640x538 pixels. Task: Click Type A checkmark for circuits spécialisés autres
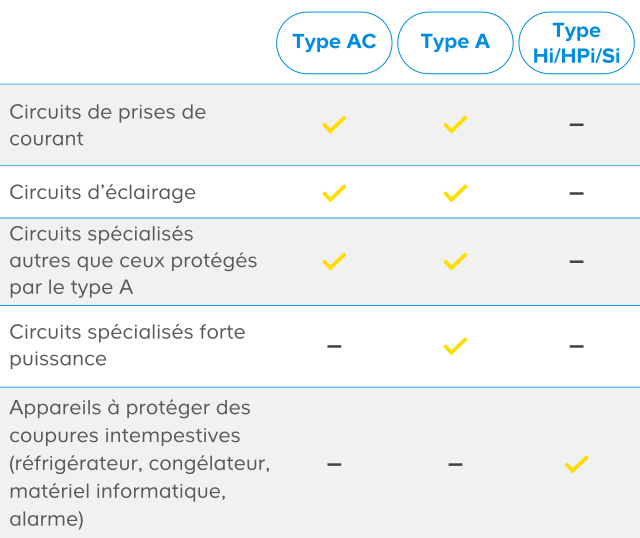(x=455, y=261)
